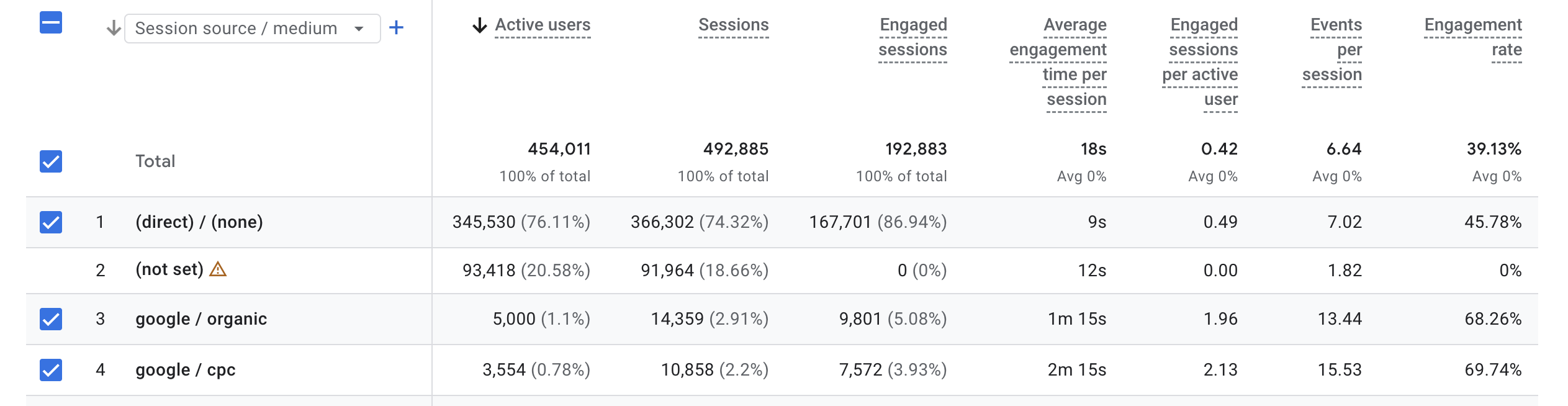This screenshot has width=1568, height=406.
Task: Uncheck the google / cpc row checkbox
Action: click(51, 370)
